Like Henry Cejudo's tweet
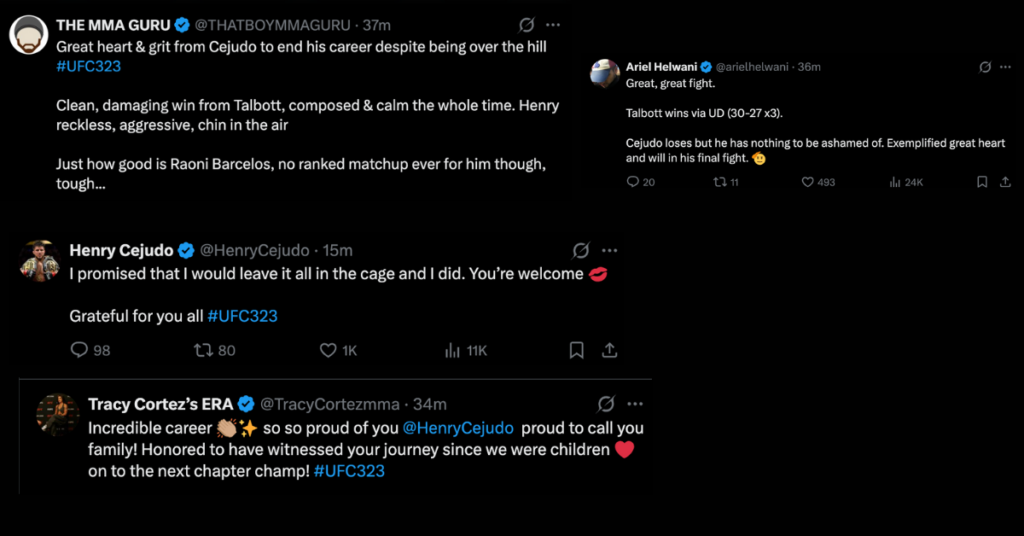This screenshot has width=1024, height=536. (x=327, y=350)
